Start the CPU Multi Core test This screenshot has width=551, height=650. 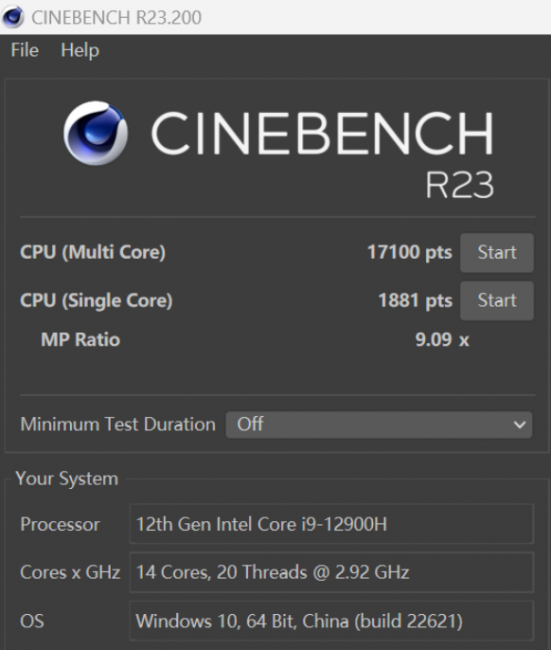tap(497, 252)
